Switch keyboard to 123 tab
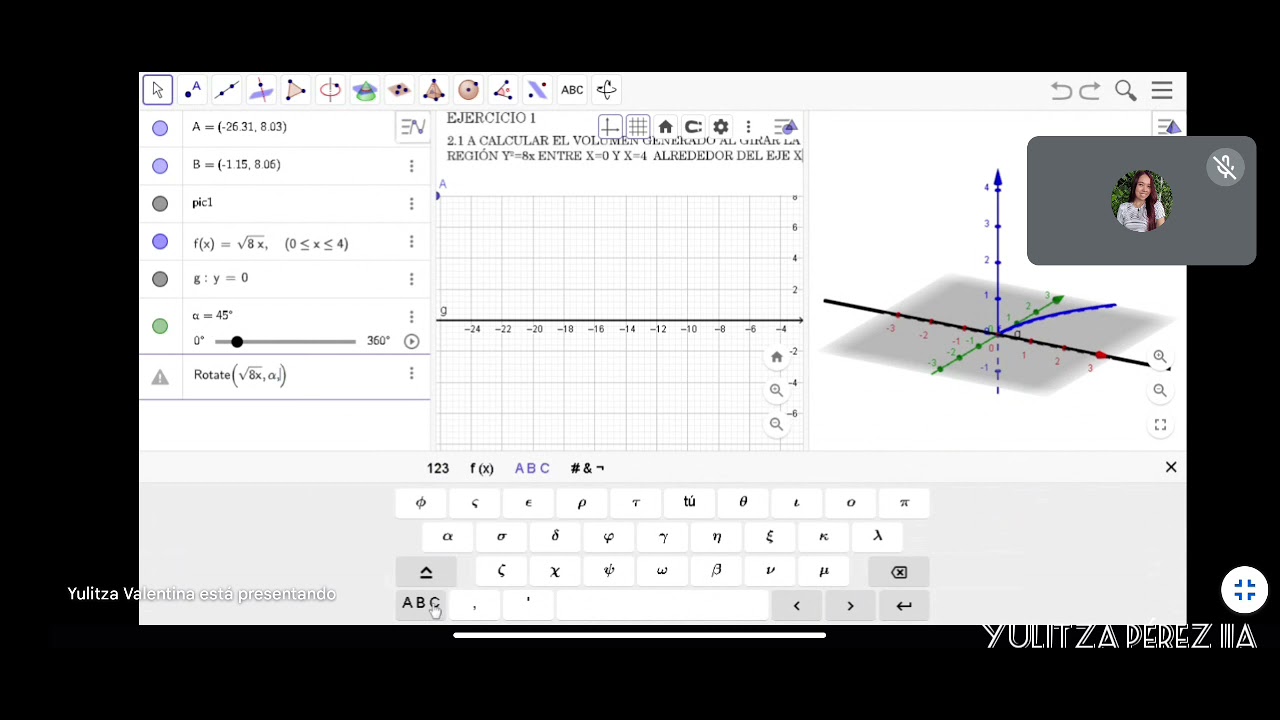This screenshot has height=720, width=1280. click(438, 468)
